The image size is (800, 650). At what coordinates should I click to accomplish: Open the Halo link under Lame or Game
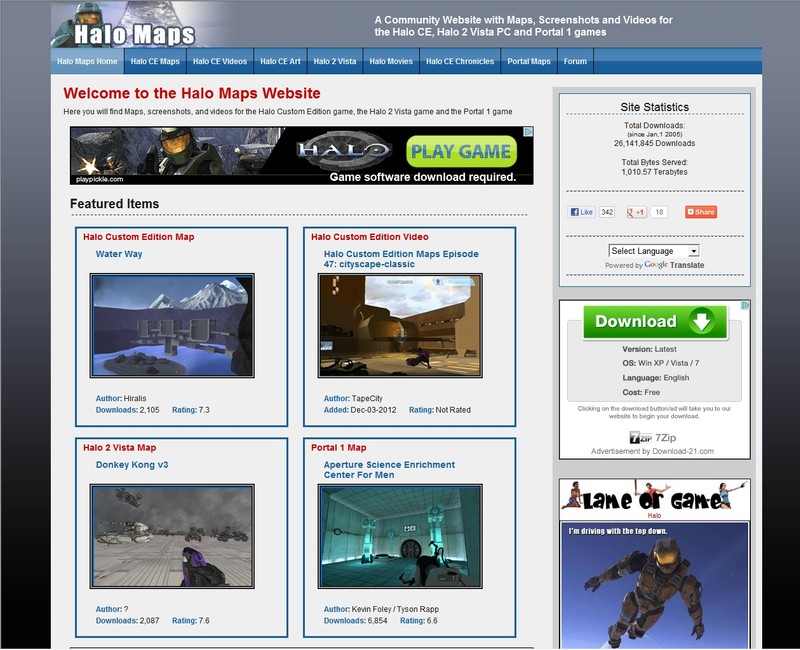coord(654,516)
